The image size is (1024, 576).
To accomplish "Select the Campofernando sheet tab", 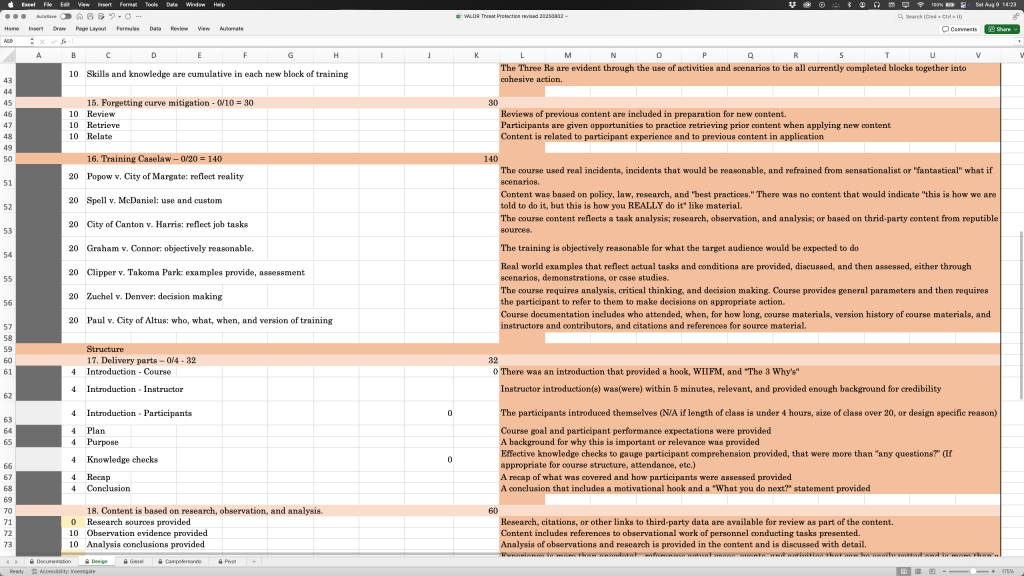I will click(180, 561).
